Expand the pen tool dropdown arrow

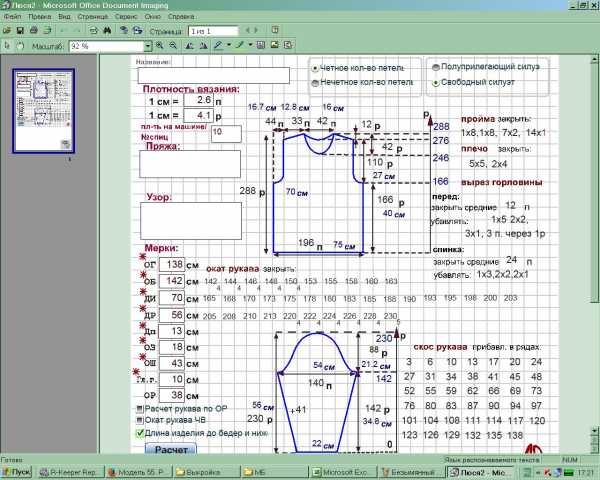pyautogui.click(x=228, y=46)
